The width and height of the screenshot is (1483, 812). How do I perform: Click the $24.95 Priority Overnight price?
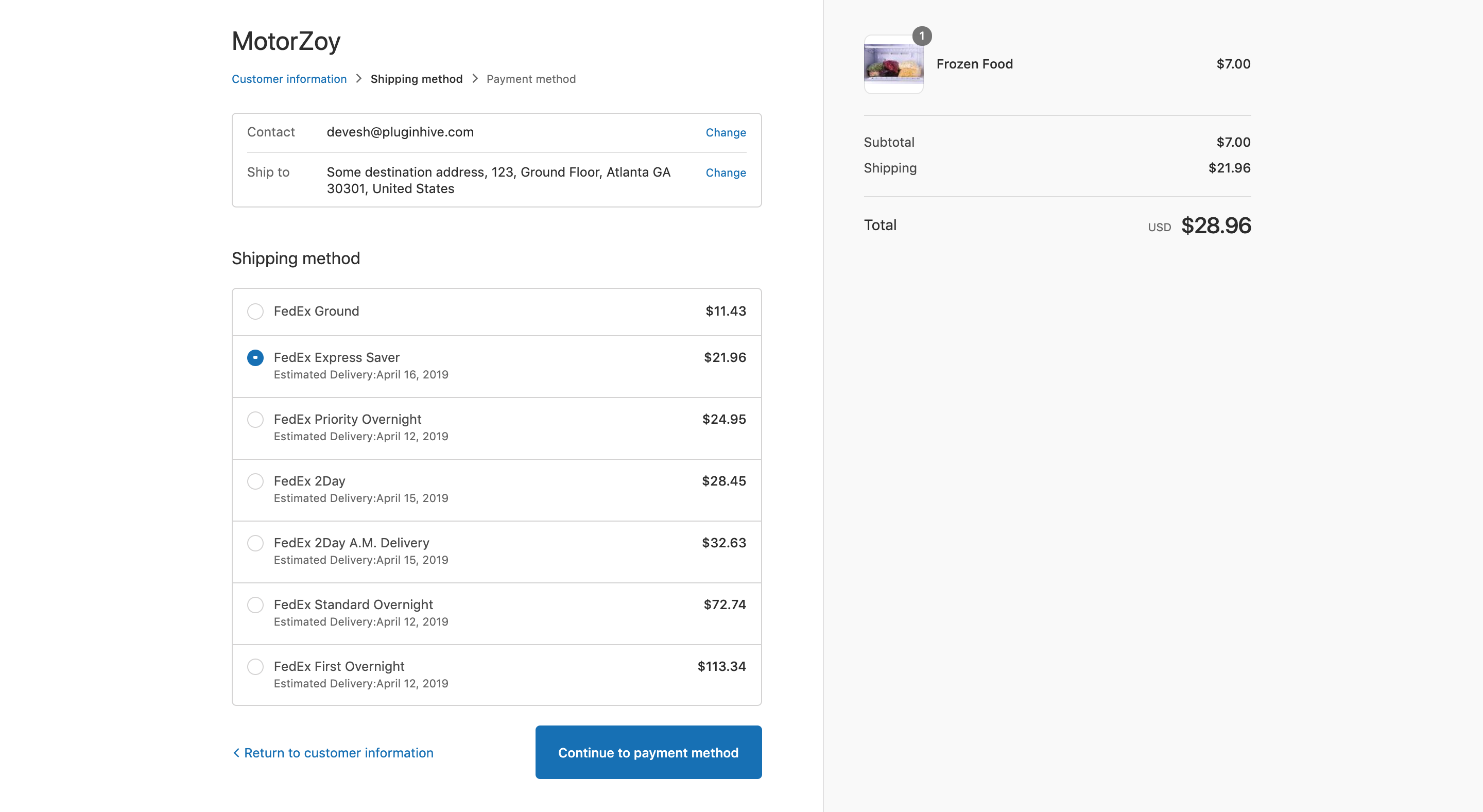click(723, 420)
